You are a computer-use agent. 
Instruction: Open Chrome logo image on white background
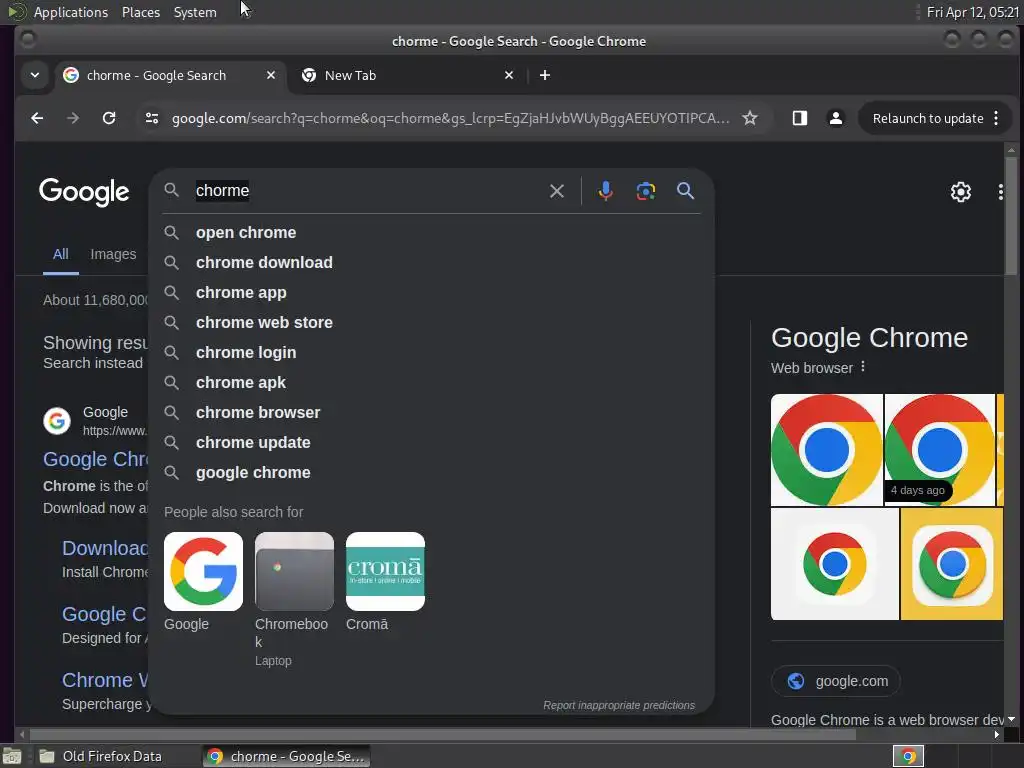835,564
